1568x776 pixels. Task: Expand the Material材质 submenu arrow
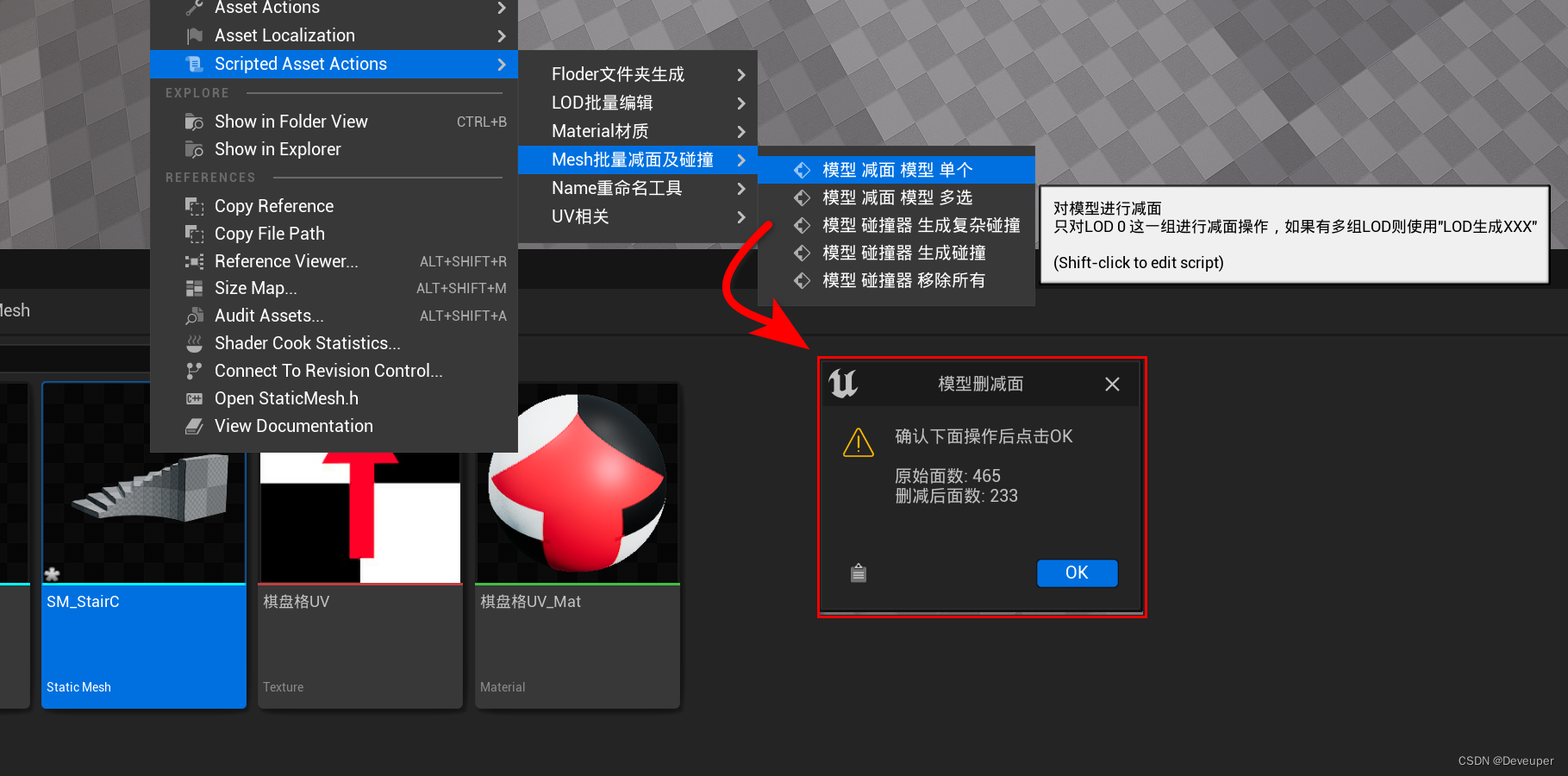(741, 132)
